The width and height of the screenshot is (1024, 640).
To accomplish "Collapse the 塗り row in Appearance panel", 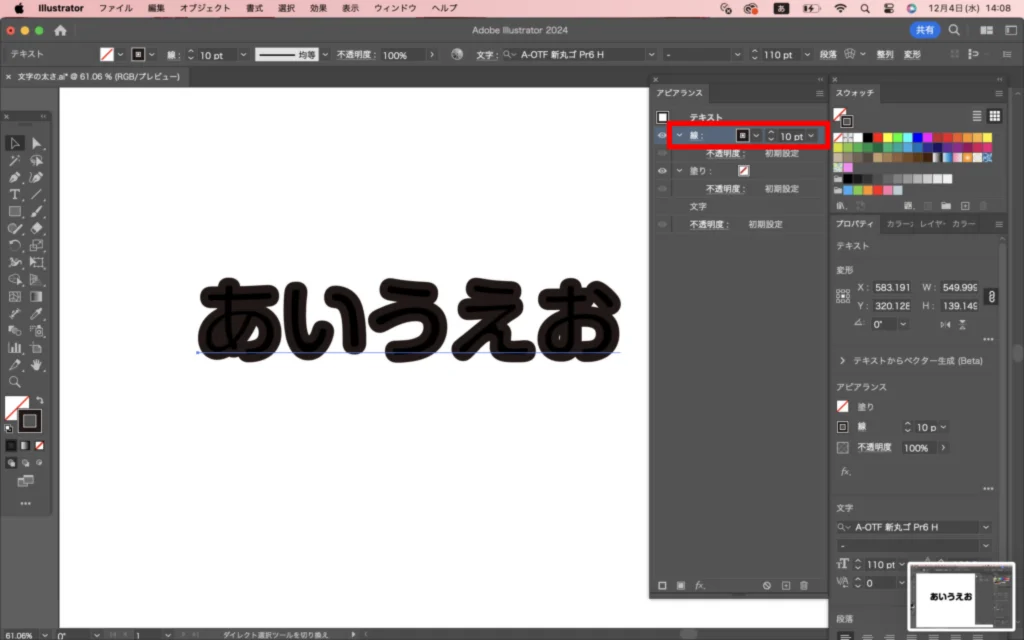I will pos(679,171).
